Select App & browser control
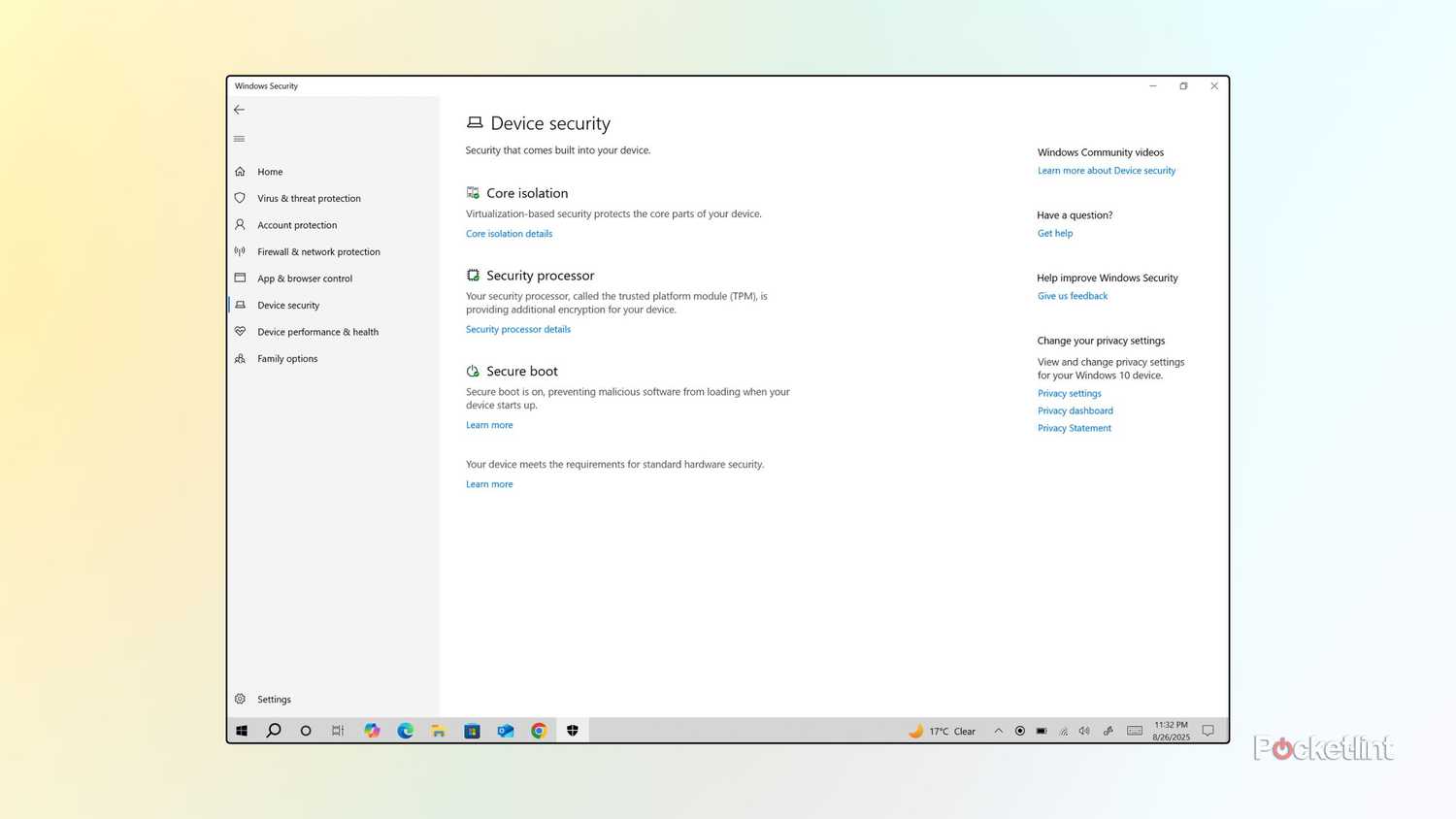This screenshot has width=1456, height=819. pyautogui.click(x=304, y=278)
